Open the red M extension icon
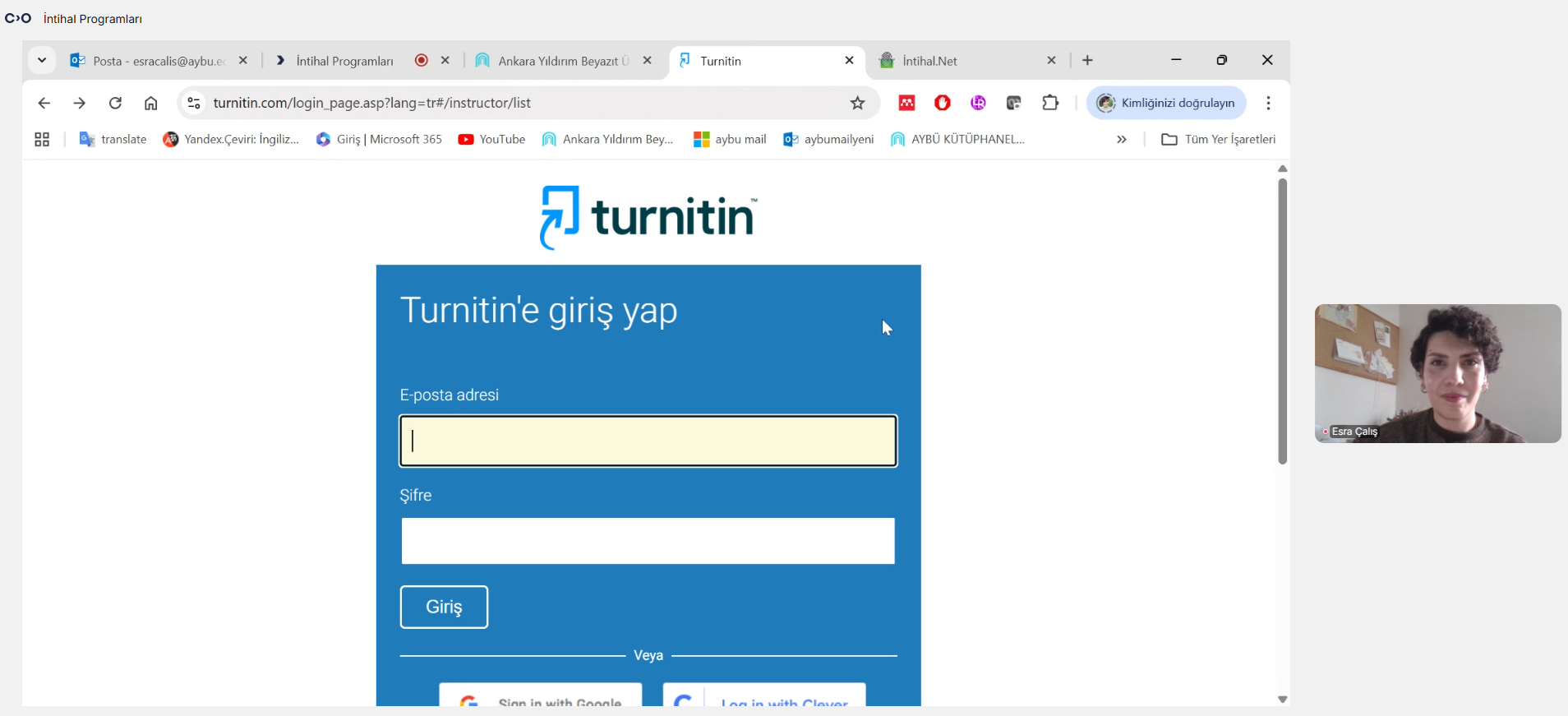 [x=907, y=103]
